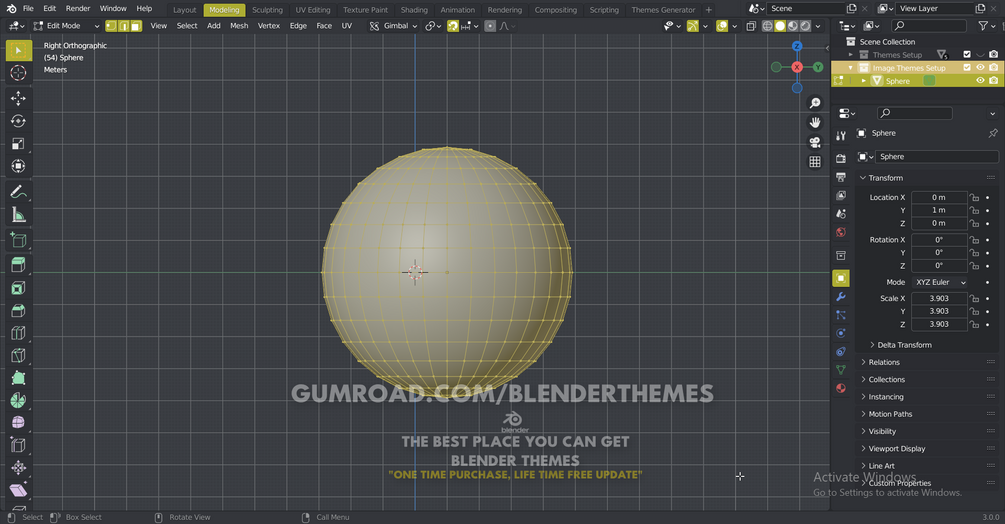The image size is (1005, 524).
Task: Switch to Themes Generator workspace tab
Action: [663, 10]
